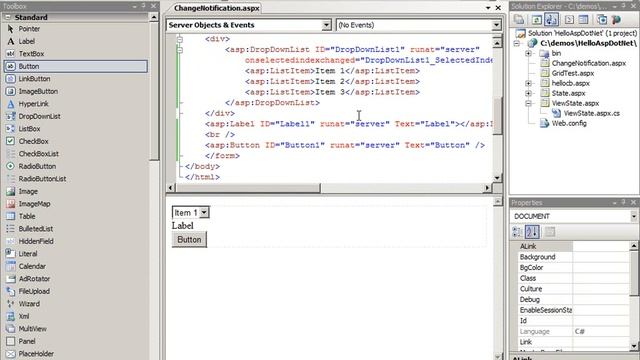This screenshot has width=640, height=360.
Task: Collapse the HelloAspDotNet project node
Action: pos(517,43)
